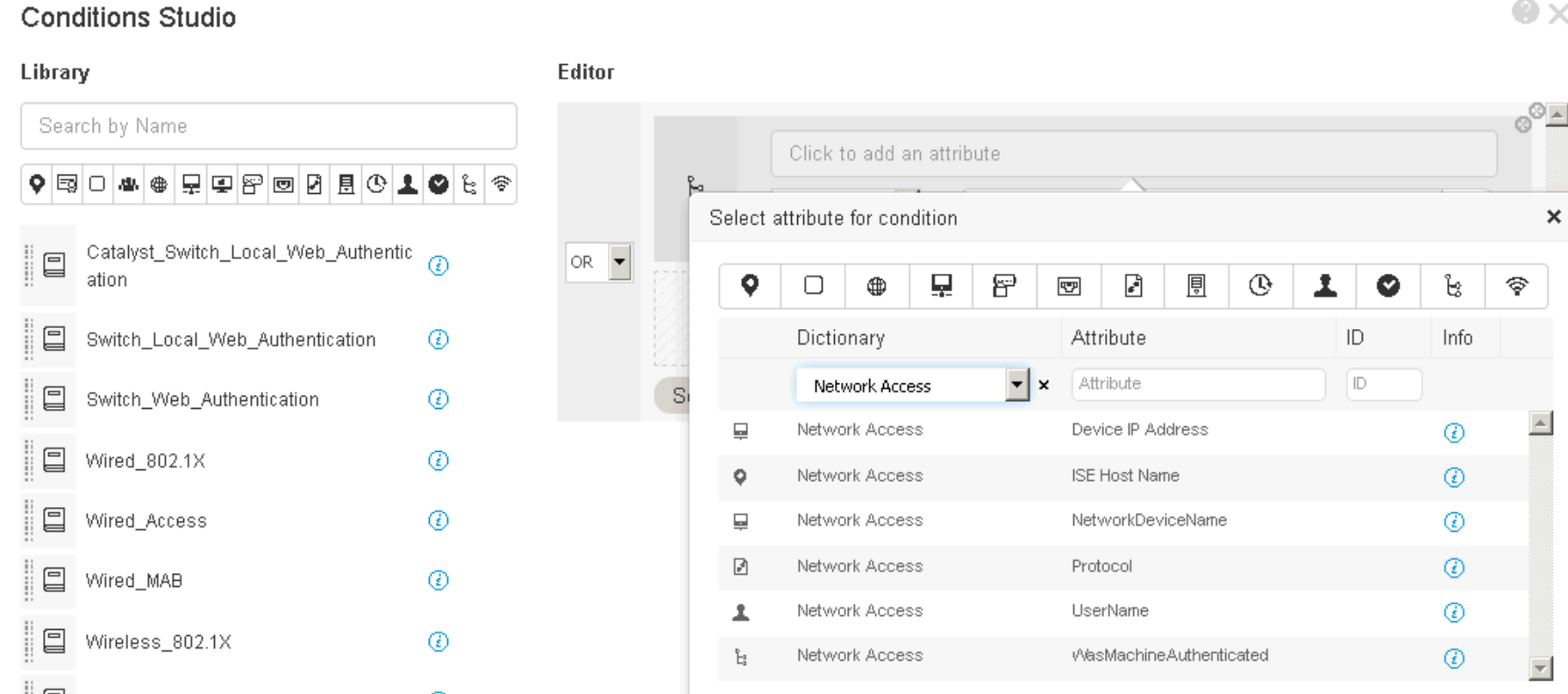Select UserName attribute row
The image size is (1568, 694).
coord(1123,612)
